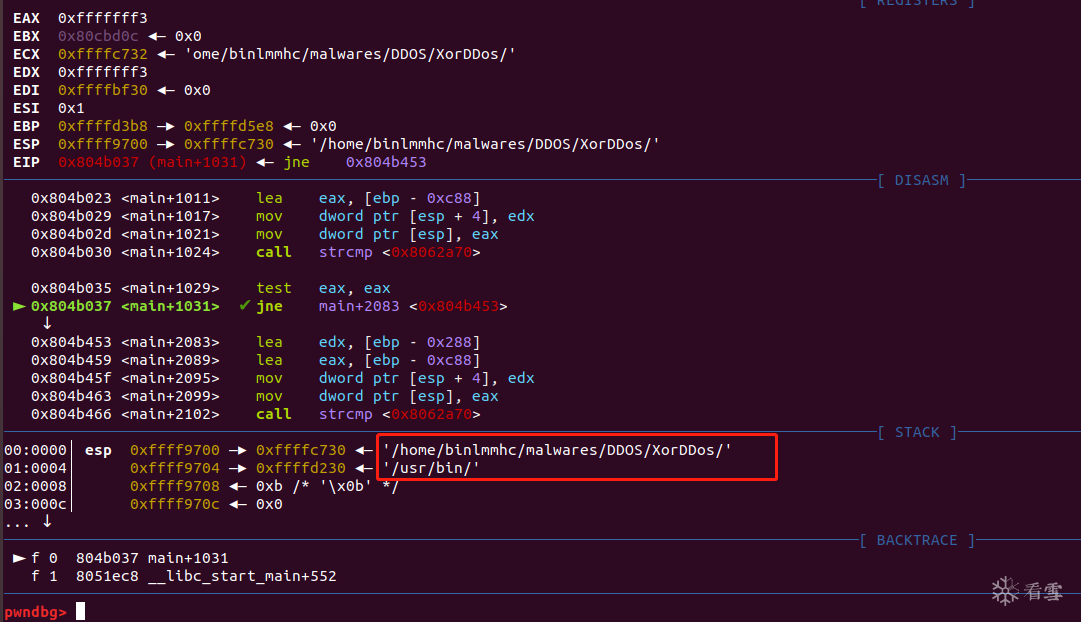Click the green current-instruction arrow in disassembly
Image resolution: width=1081 pixels, height=622 pixels.
coord(19,305)
